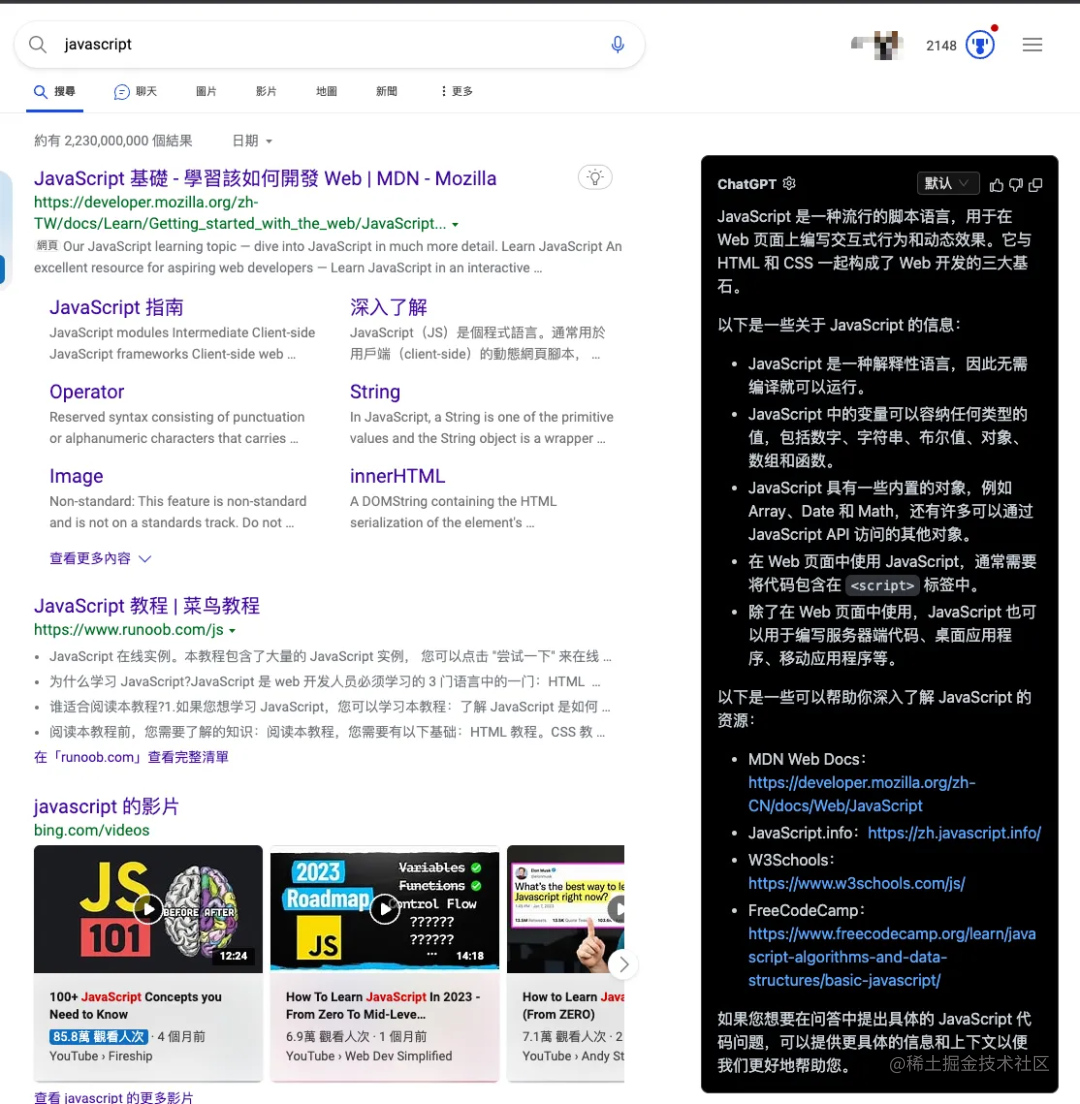Open the 更多 search options menu
Image resolution: width=1080 pixels, height=1104 pixels.
click(455, 91)
